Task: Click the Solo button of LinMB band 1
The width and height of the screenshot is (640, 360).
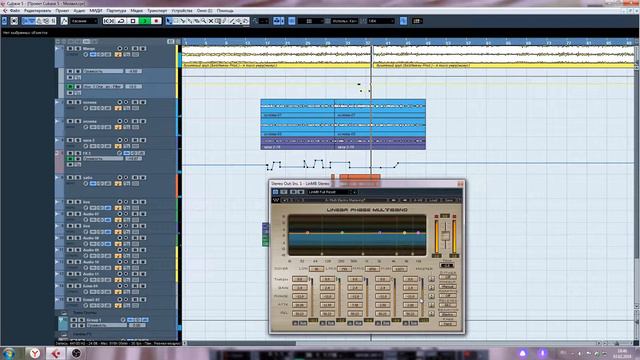Action: pyautogui.click(x=295, y=323)
